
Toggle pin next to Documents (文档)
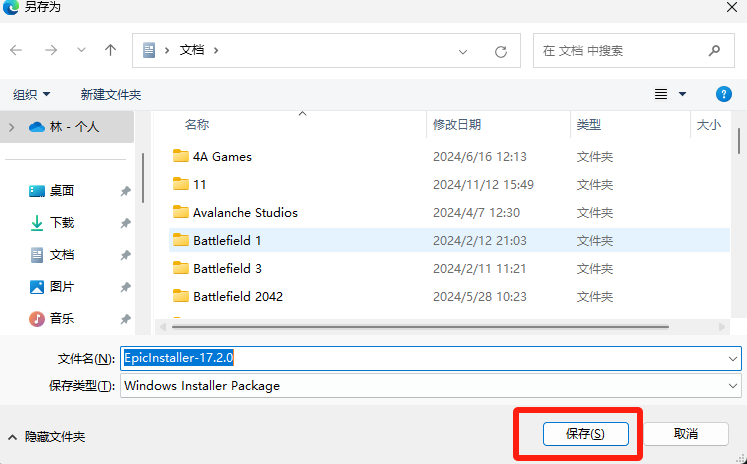[125, 255]
